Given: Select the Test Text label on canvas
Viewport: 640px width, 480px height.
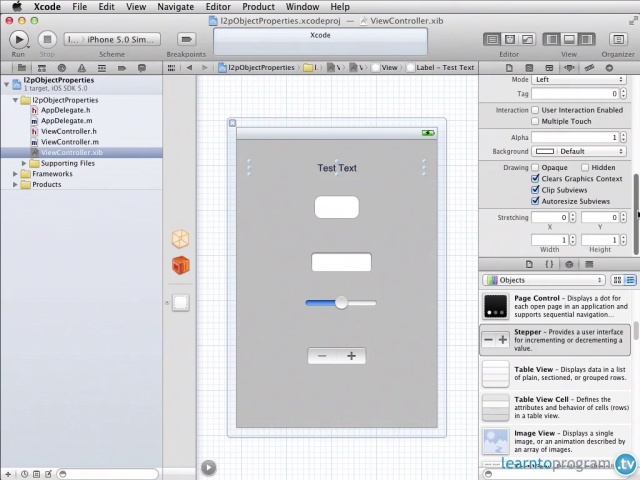Looking at the screenshot, I should [x=337, y=168].
